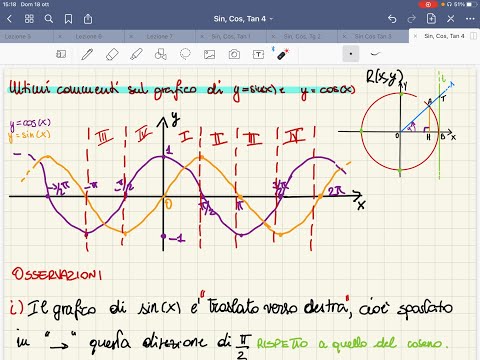Select the Pen tool

point(87,54)
